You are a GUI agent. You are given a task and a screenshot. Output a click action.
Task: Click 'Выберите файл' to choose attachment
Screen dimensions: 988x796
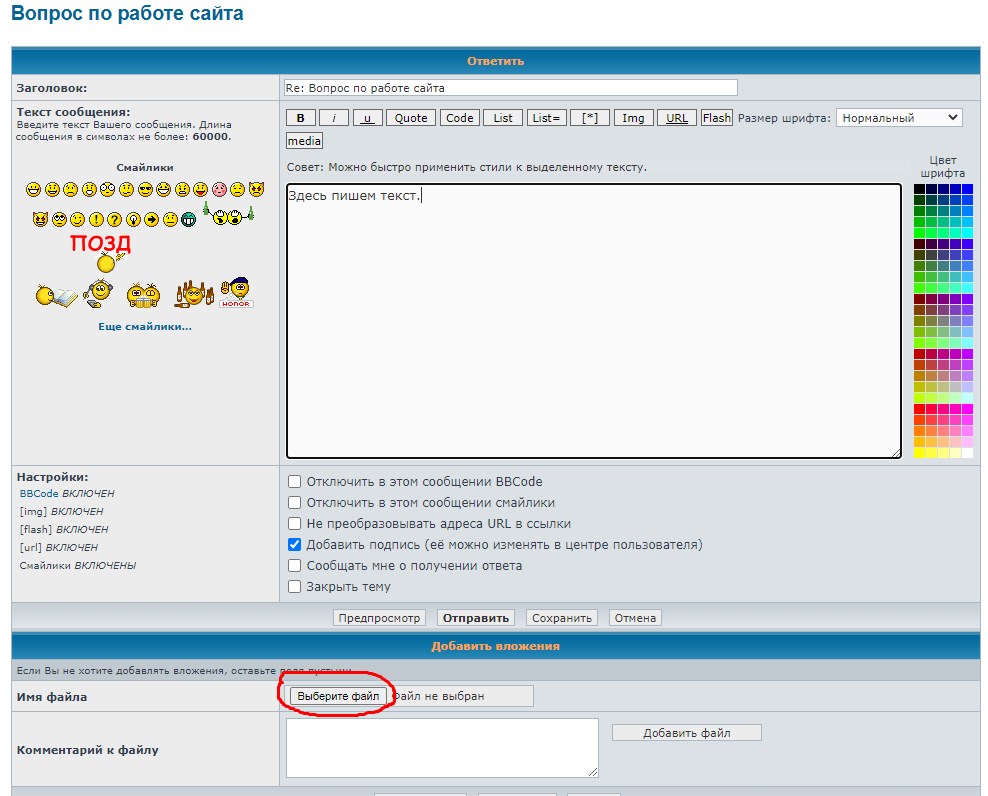point(338,696)
